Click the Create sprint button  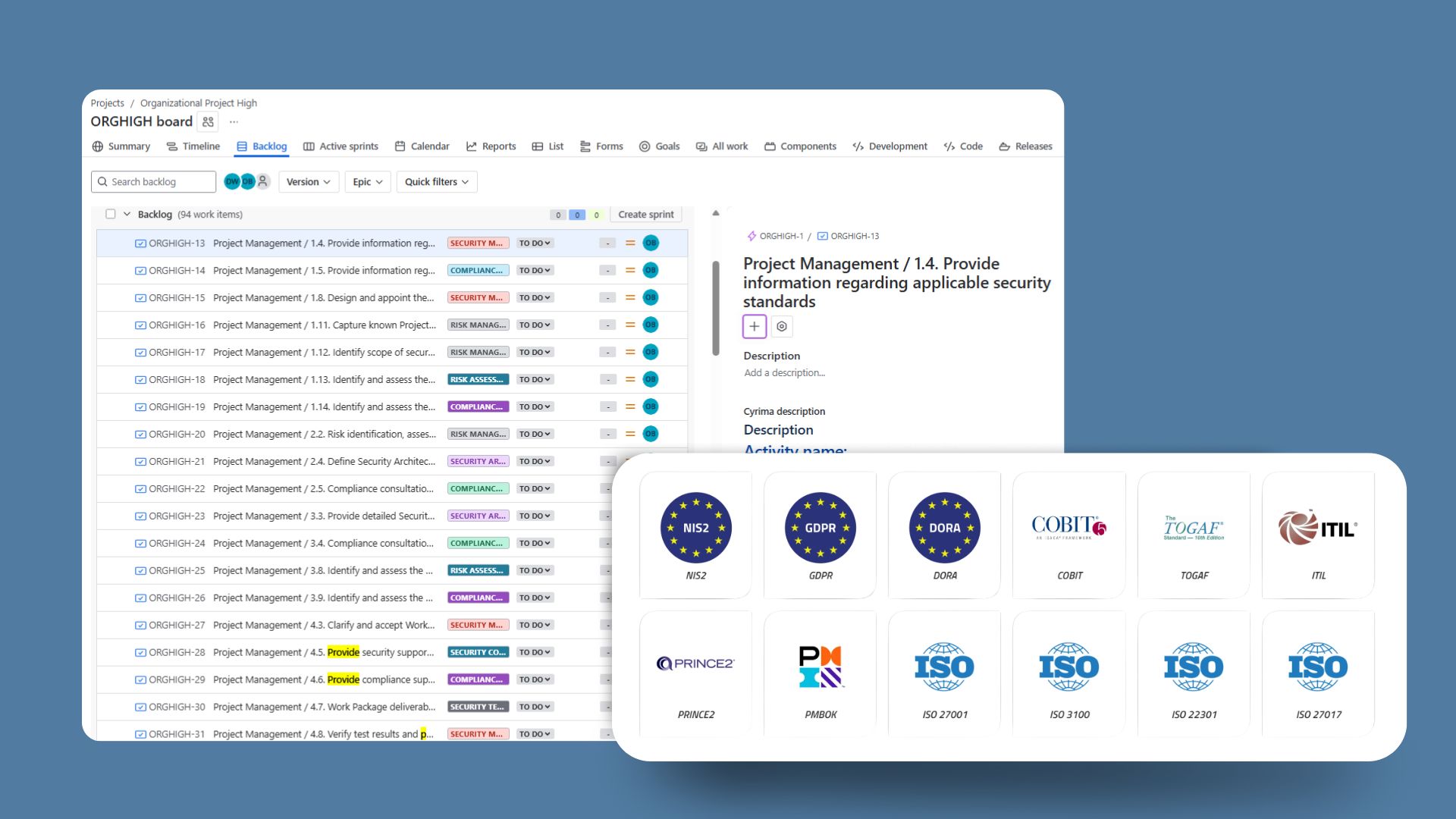coord(645,215)
